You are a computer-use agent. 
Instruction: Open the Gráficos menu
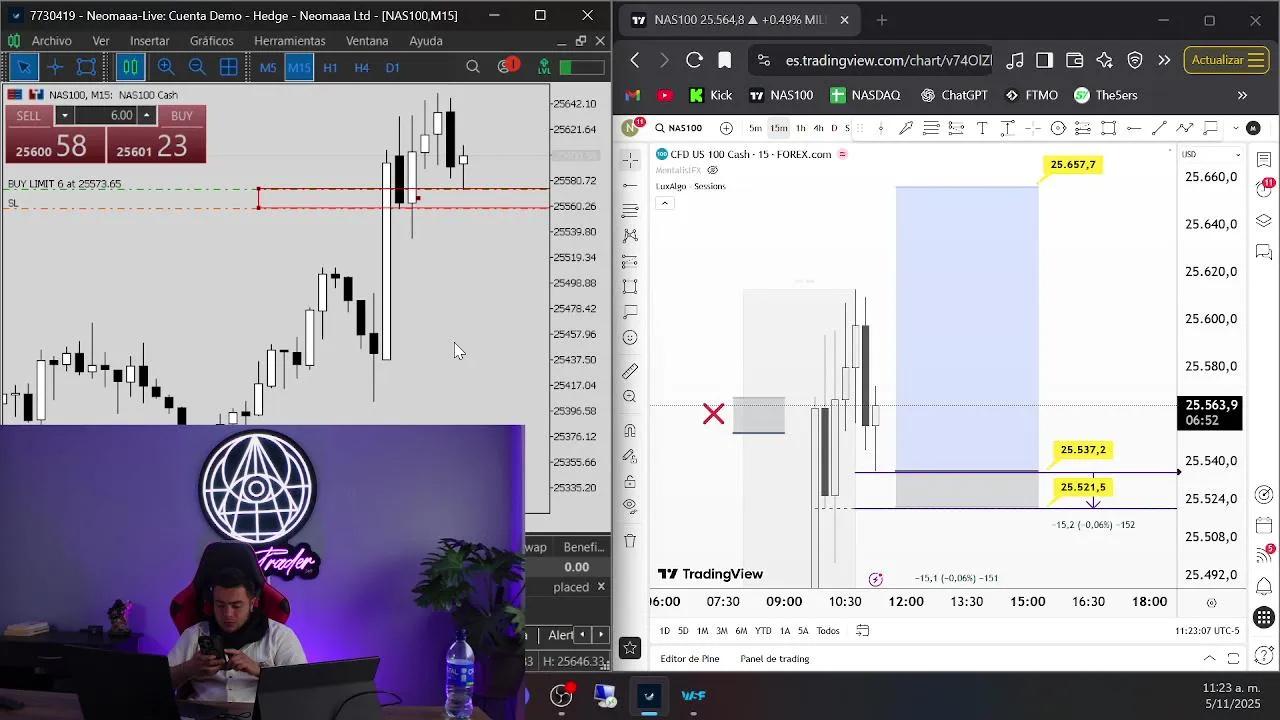click(211, 41)
